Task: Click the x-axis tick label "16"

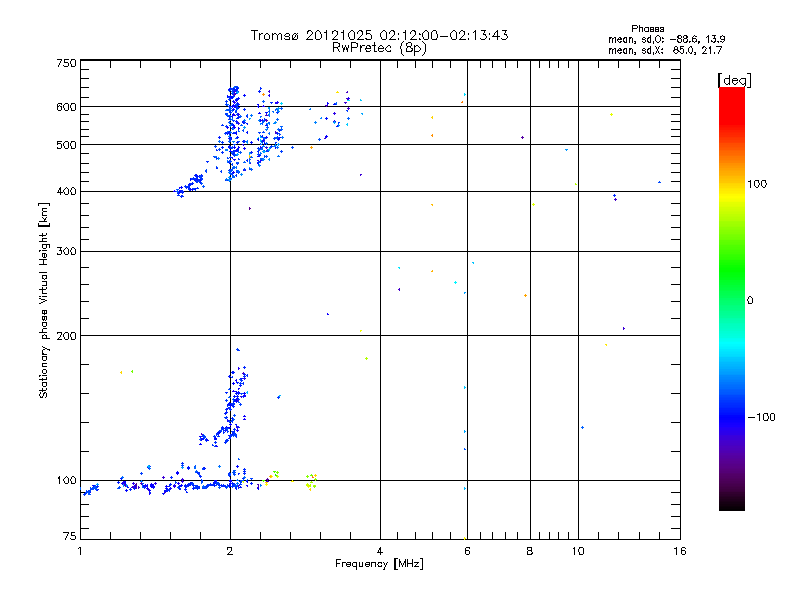Action: (x=680, y=551)
